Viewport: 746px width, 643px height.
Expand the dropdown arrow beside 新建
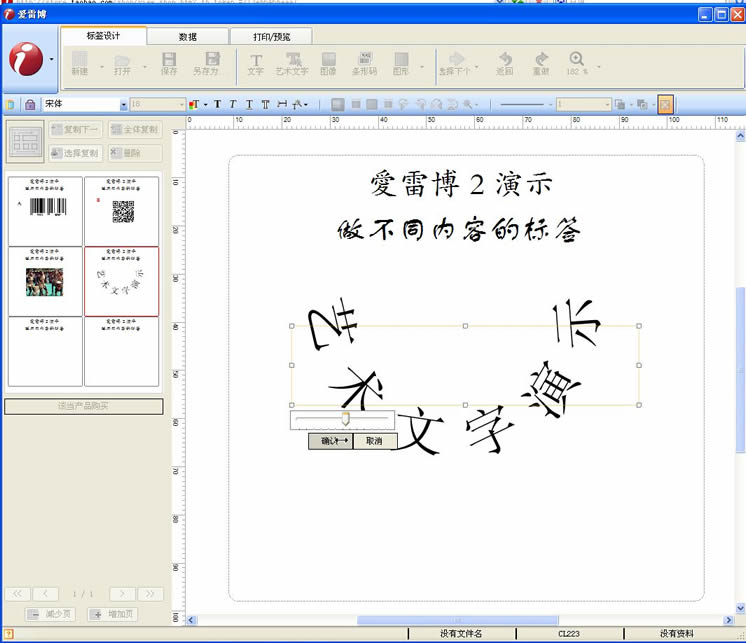click(x=102, y=67)
